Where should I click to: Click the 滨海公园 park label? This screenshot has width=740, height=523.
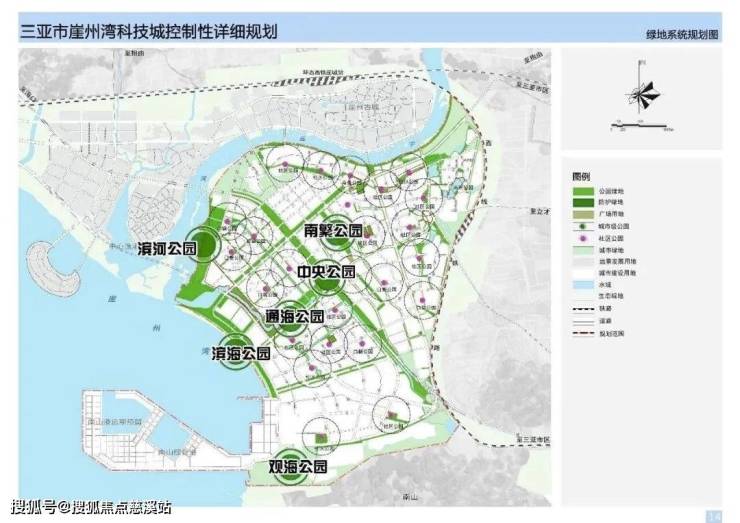pyautogui.click(x=241, y=353)
